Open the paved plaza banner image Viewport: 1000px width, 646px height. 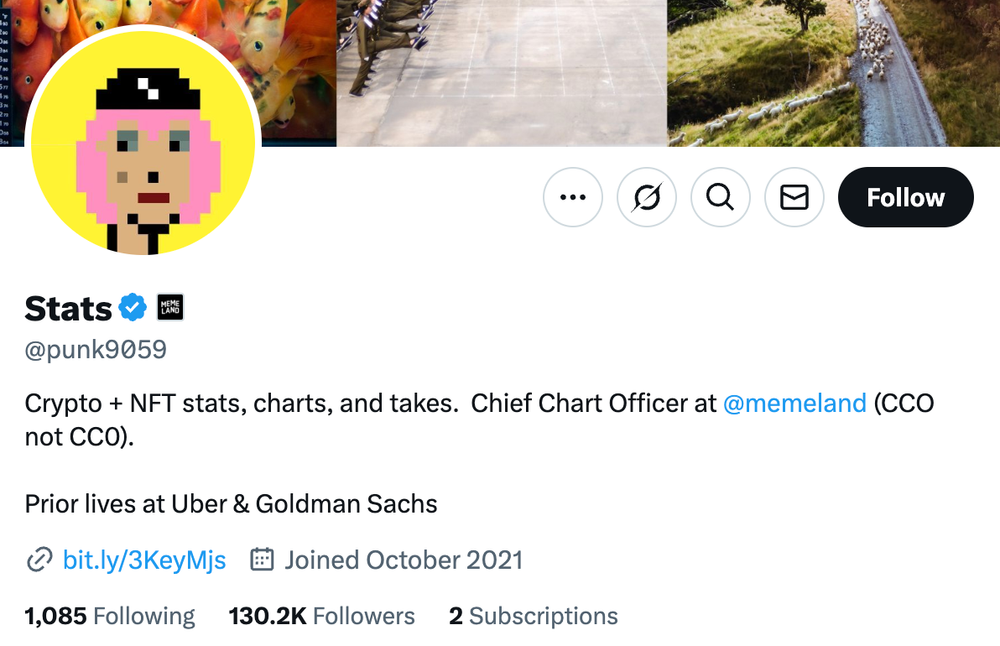tap(501, 72)
